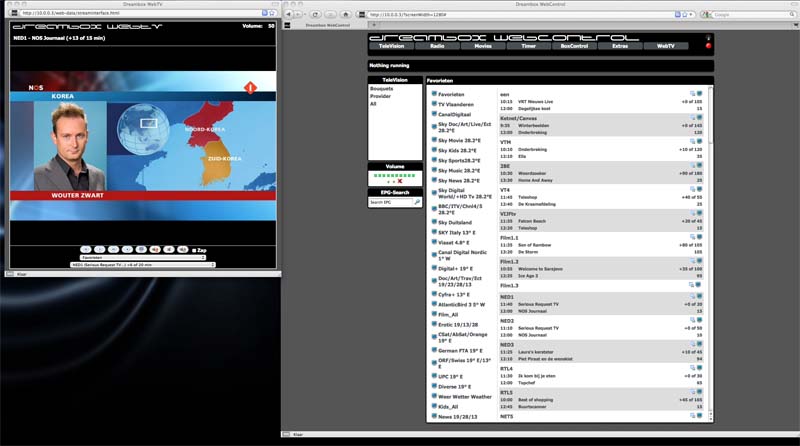Click the EPG search magnifier icon
The width and height of the screenshot is (800, 446).
(417, 203)
